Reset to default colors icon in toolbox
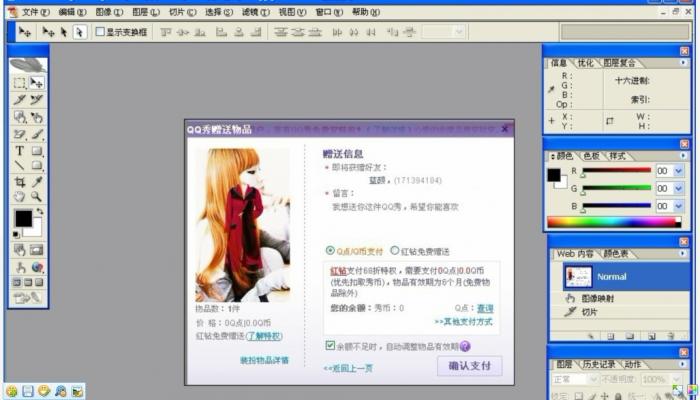This screenshot has width=700, height=400. click(x=16, y=234)
